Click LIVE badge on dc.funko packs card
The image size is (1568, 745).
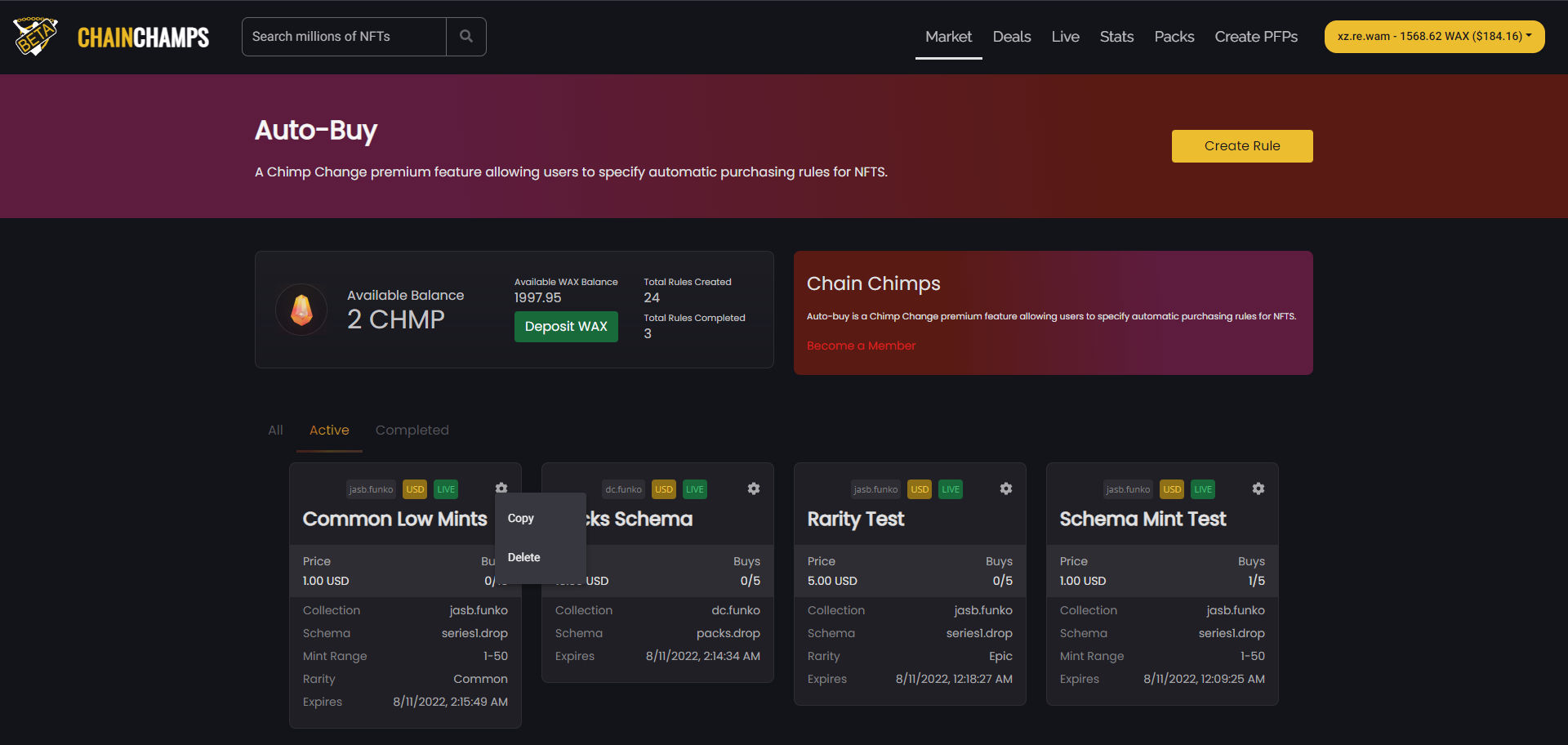pos(695,489)
